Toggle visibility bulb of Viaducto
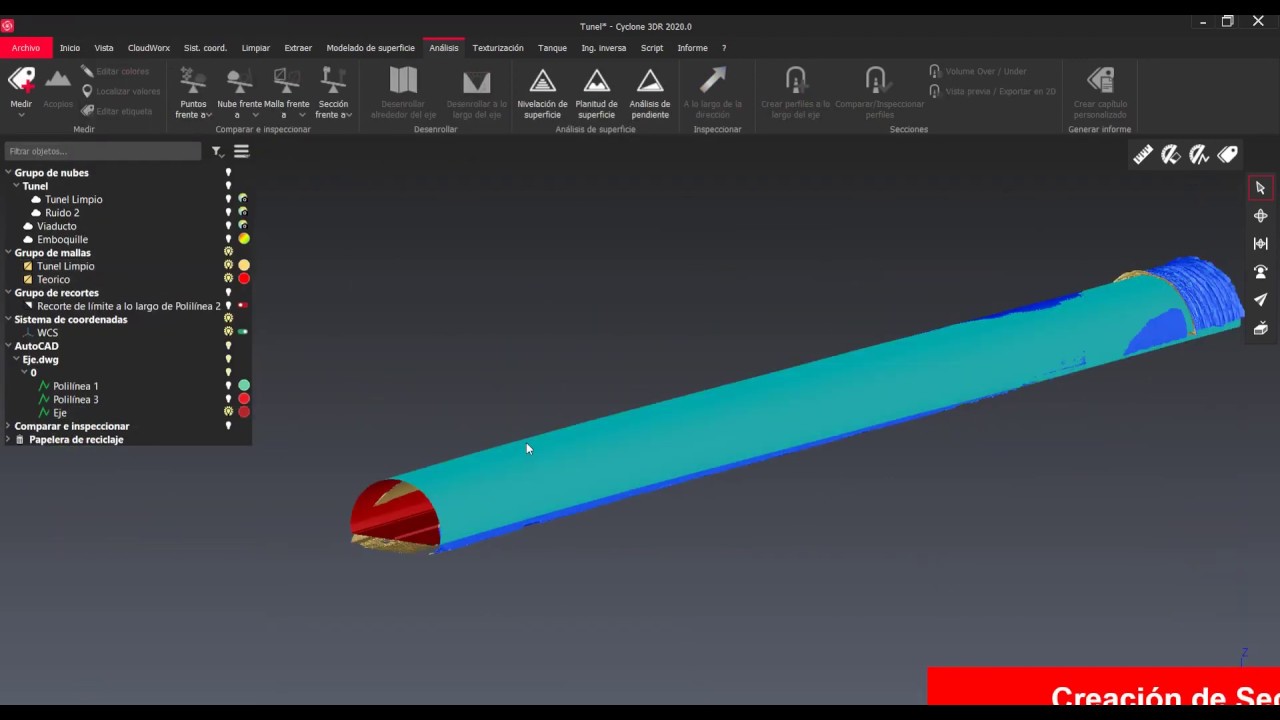The height and width of the screenshot is (720, 1280). (228, 226)
